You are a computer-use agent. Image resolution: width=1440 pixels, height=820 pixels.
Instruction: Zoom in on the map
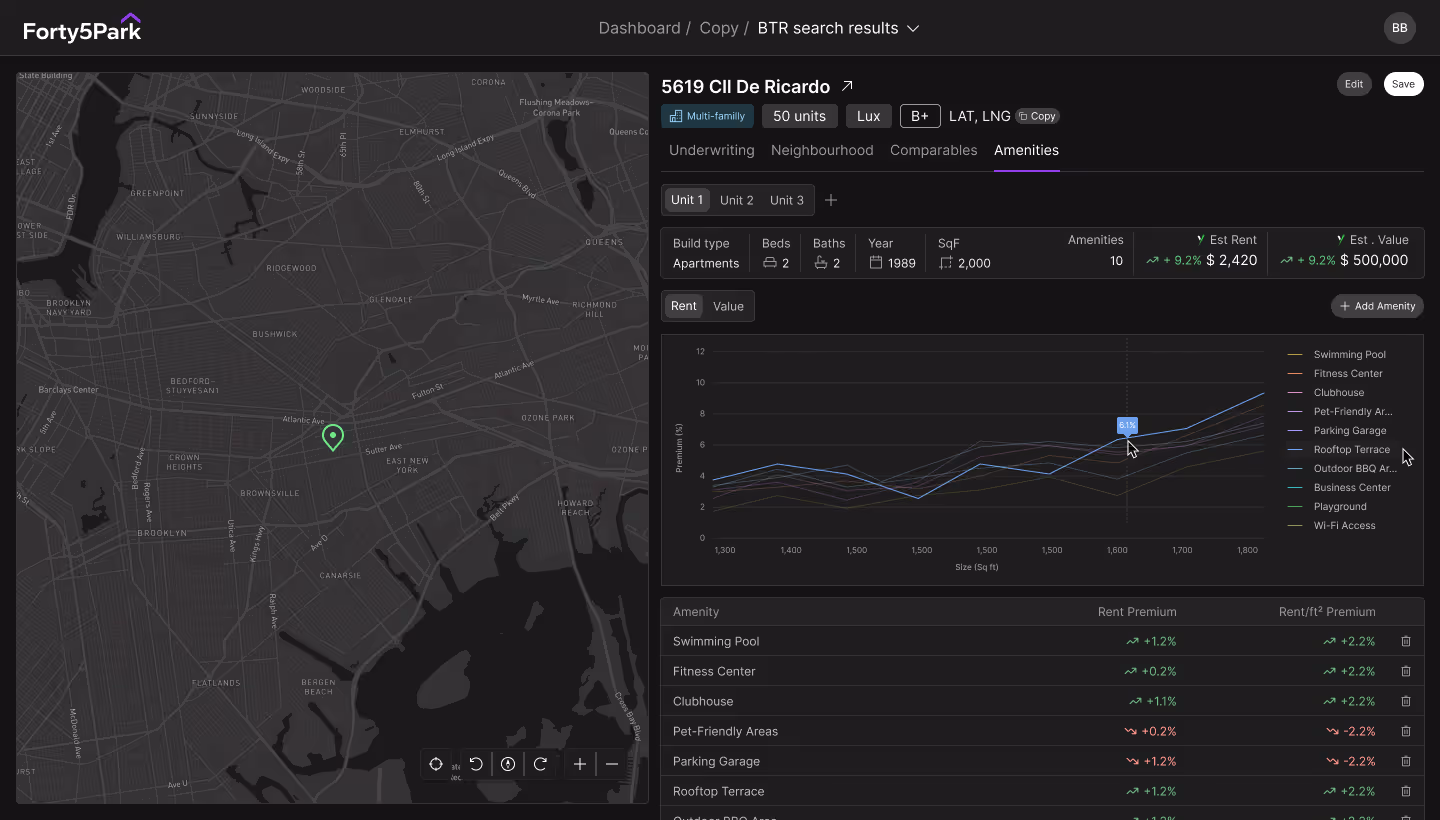point(580,763)
